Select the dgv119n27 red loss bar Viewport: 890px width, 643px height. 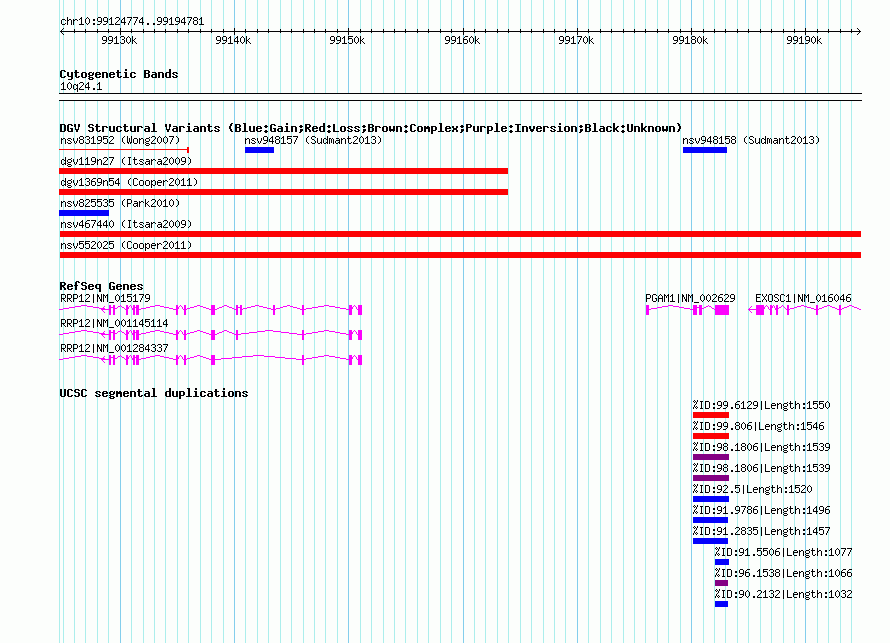point(283,171)
